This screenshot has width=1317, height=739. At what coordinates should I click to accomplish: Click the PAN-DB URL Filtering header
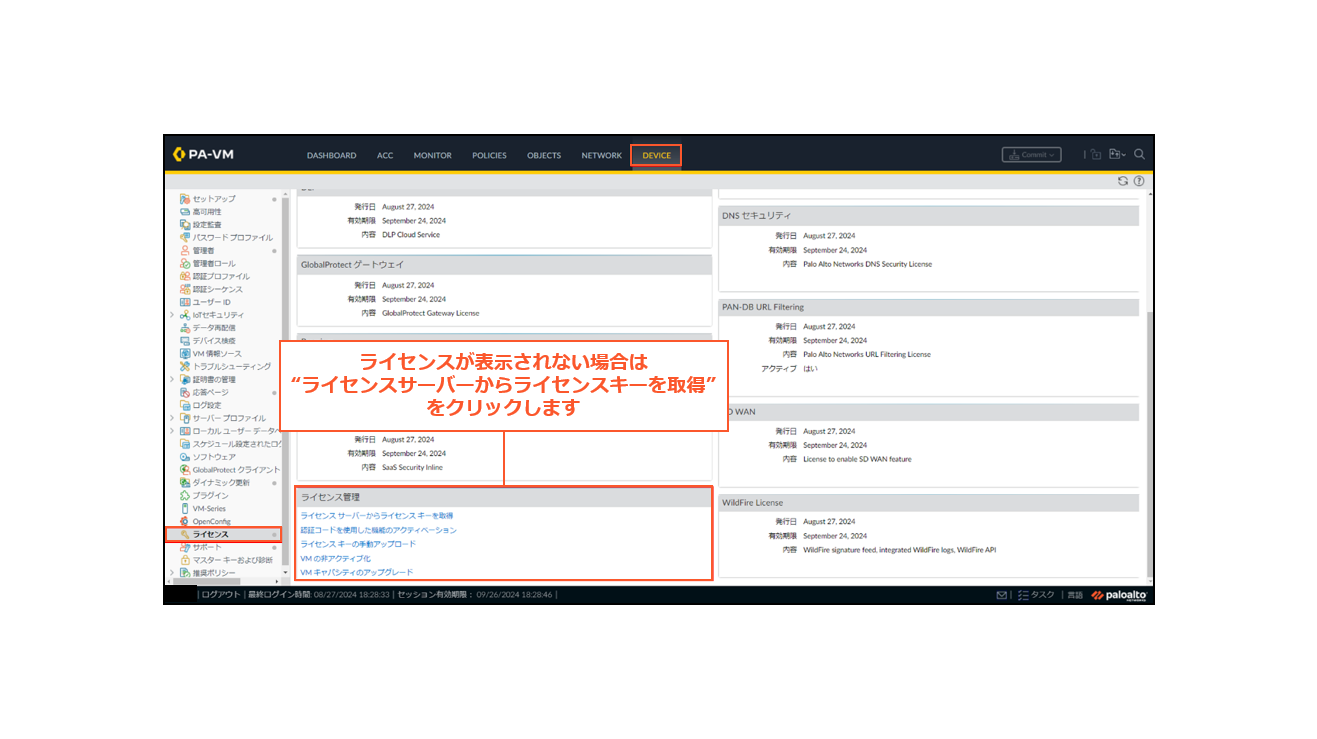(x=928, y=307)
